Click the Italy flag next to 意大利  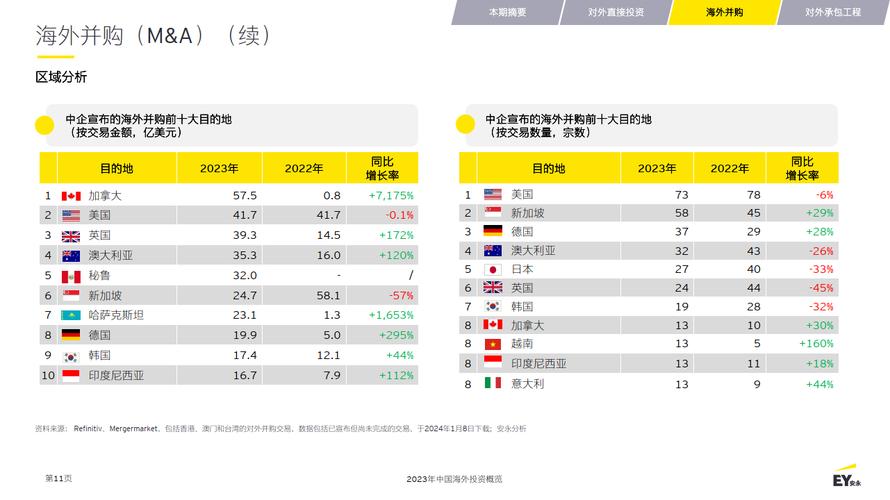(493, 383)
